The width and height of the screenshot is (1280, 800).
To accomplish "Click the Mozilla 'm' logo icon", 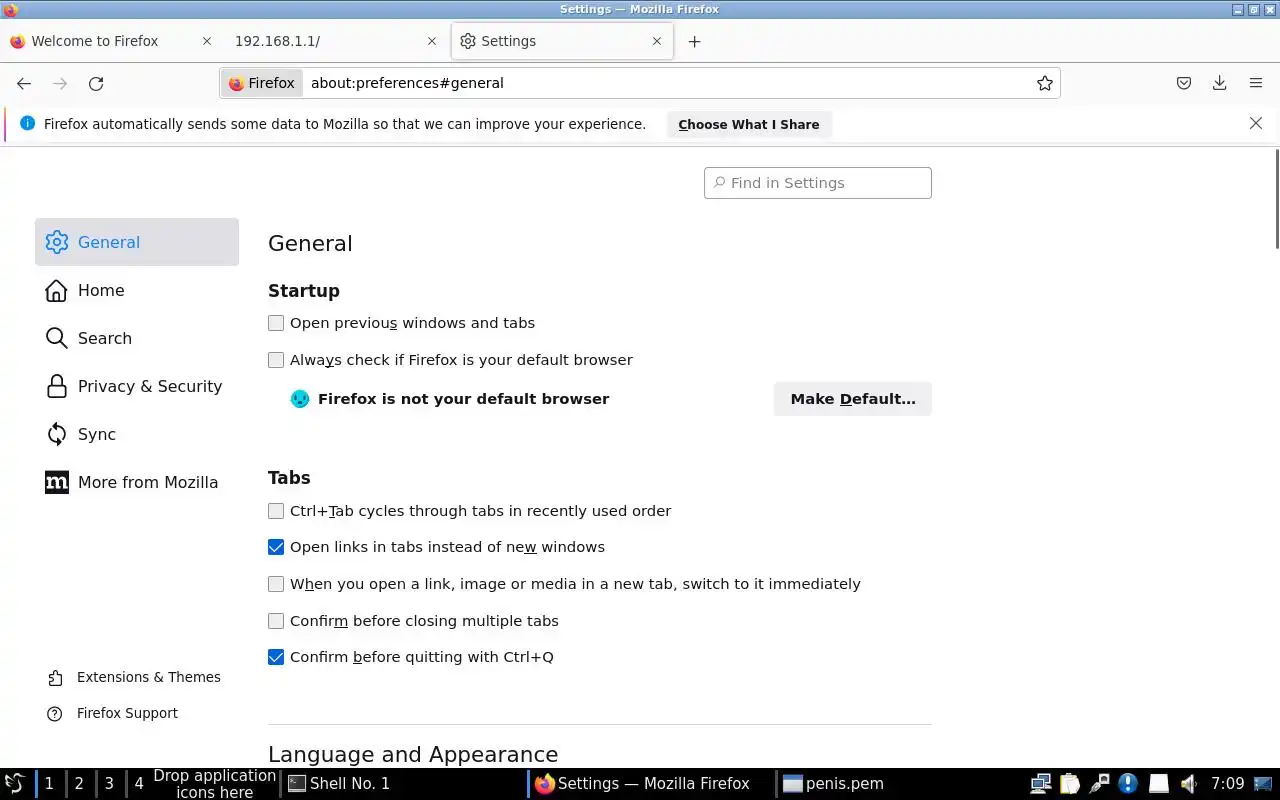I will tap(57, 482).
